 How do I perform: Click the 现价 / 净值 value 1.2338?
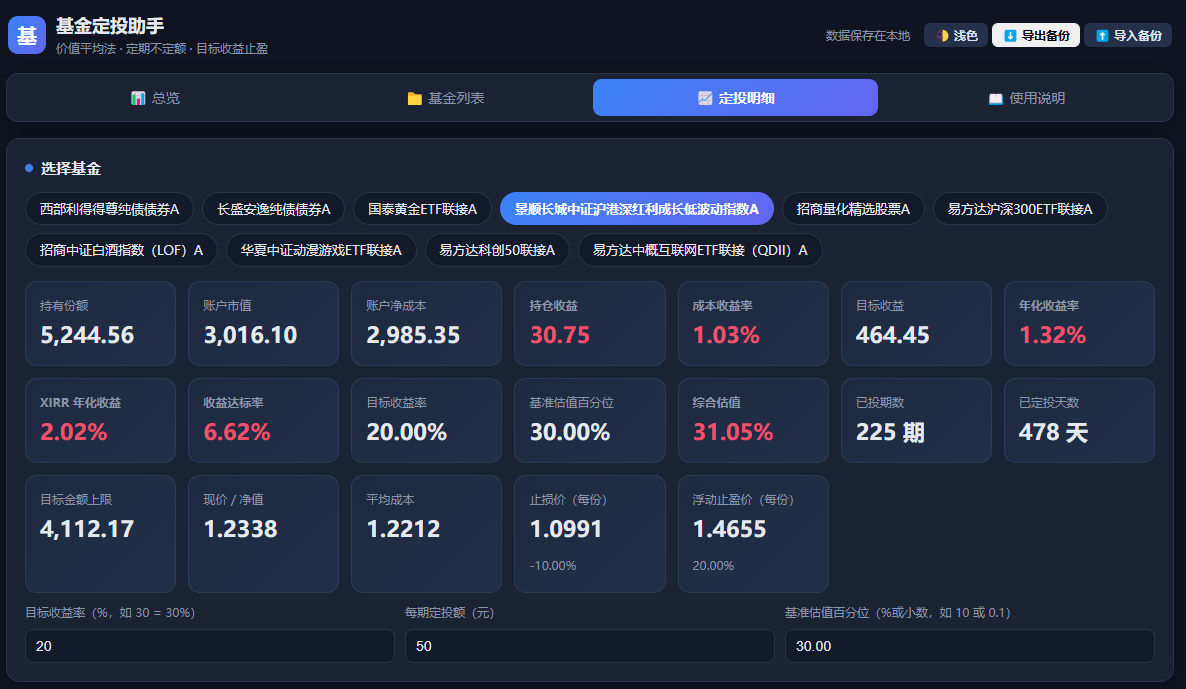[x=241, y=529]
